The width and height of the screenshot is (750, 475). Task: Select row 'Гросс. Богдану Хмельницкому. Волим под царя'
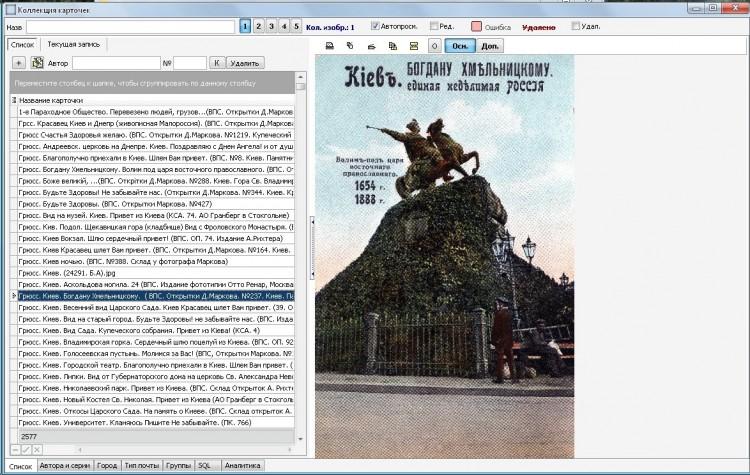click(156, 169)
